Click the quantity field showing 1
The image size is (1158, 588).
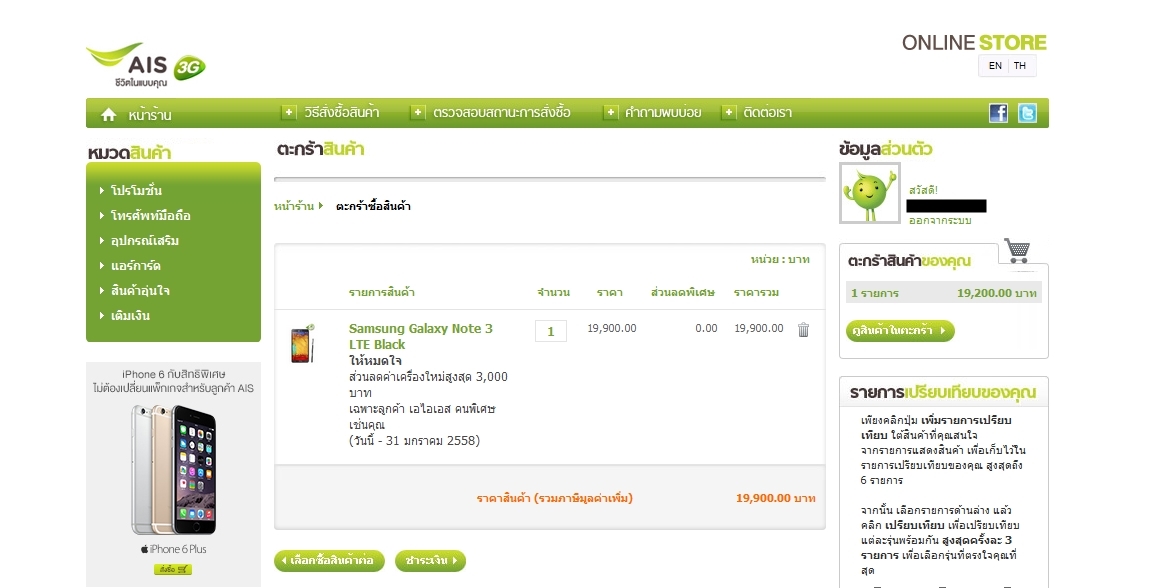pos(551,331)
